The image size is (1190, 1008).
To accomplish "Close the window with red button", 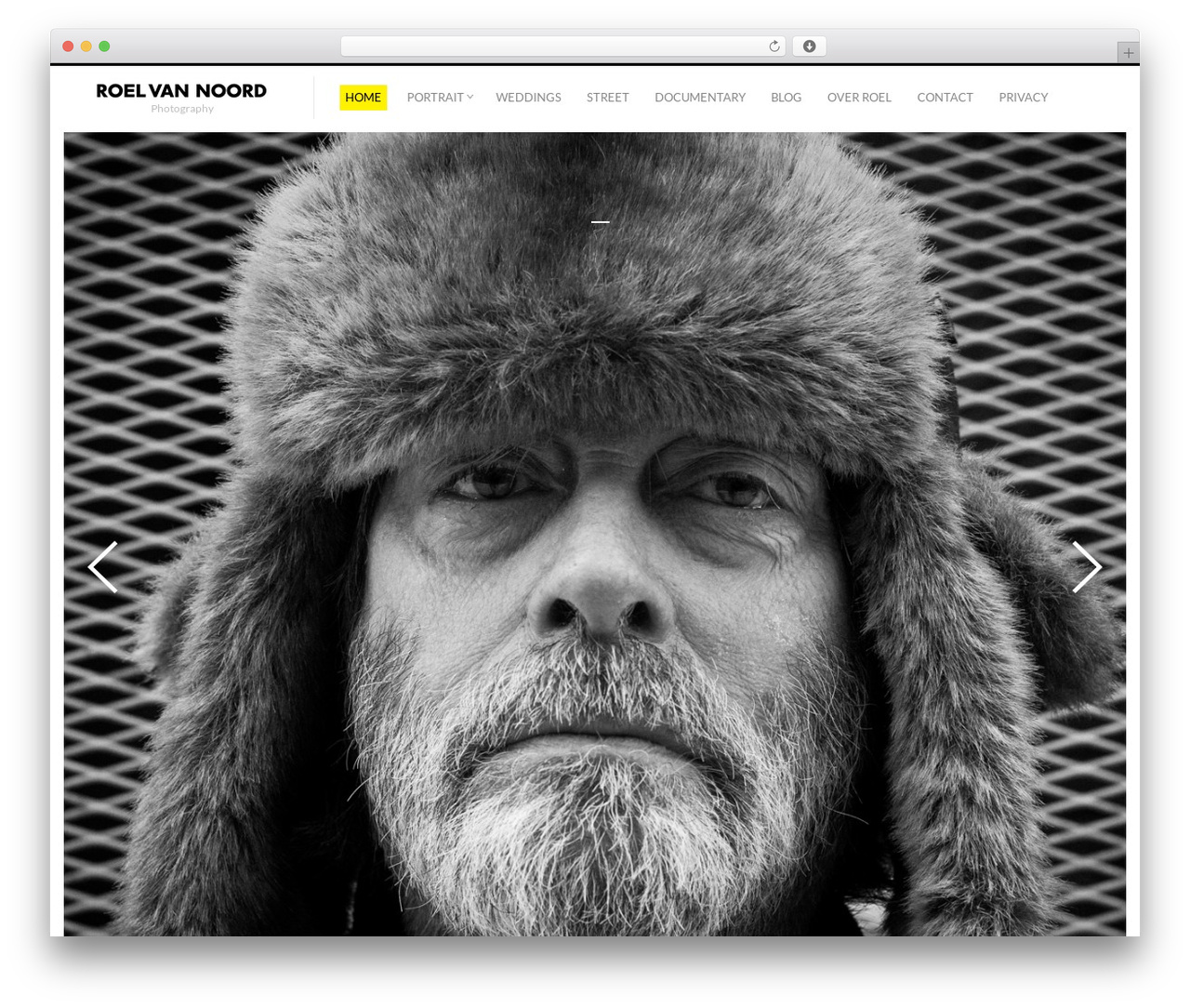I will click(68, 46).
